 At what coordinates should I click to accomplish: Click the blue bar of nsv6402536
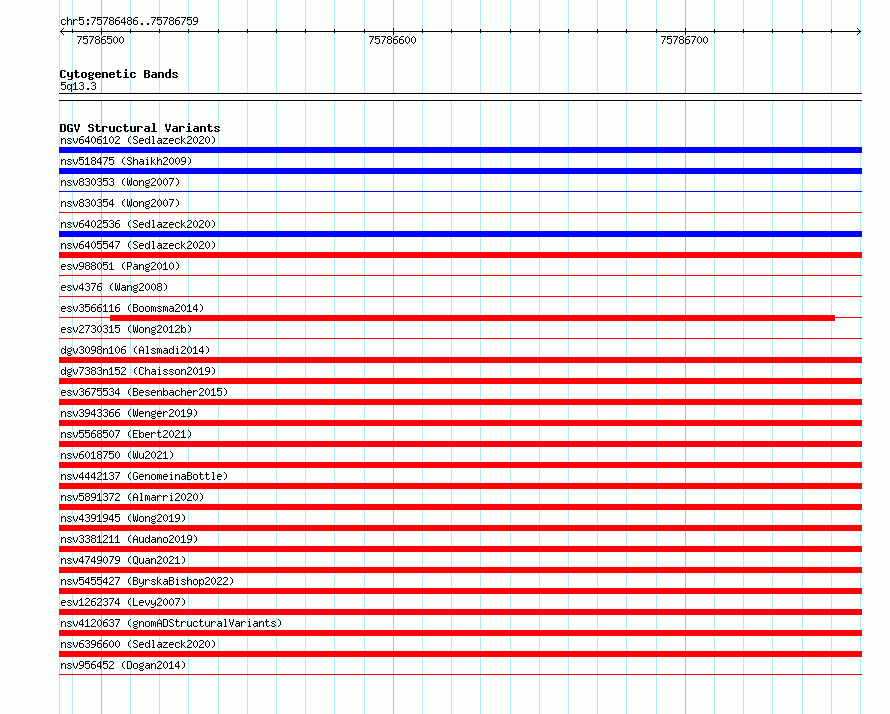pos(460,234)
